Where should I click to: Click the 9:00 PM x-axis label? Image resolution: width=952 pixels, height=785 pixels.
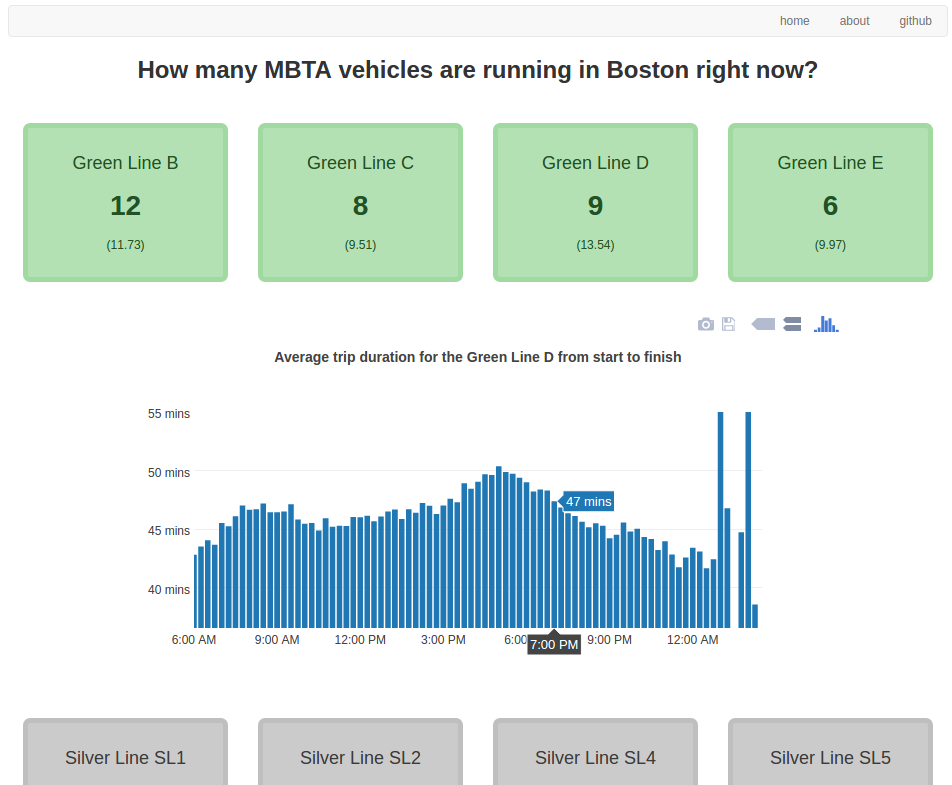(x=610, y=640)
